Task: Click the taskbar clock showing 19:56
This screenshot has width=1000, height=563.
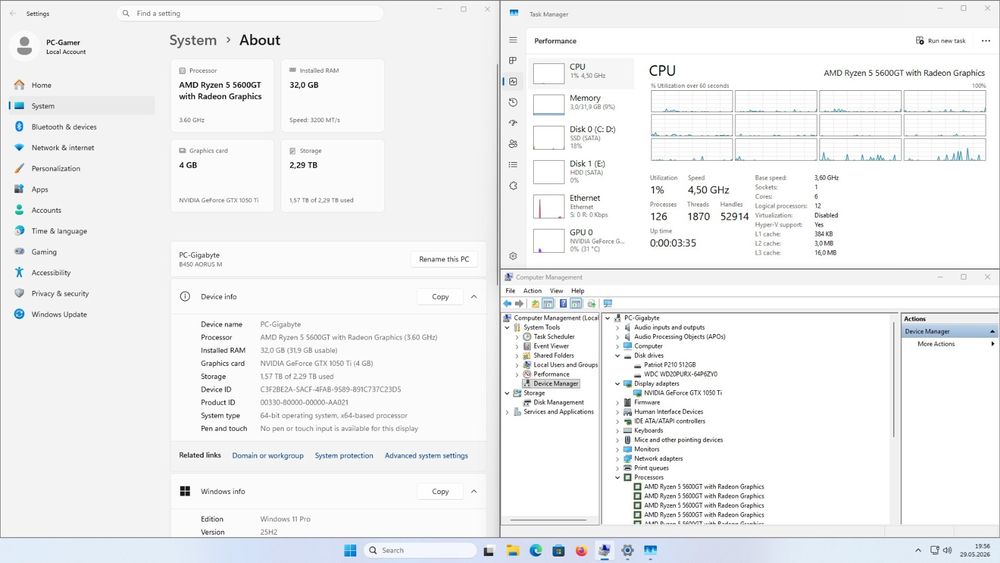Action: (975, 550)
